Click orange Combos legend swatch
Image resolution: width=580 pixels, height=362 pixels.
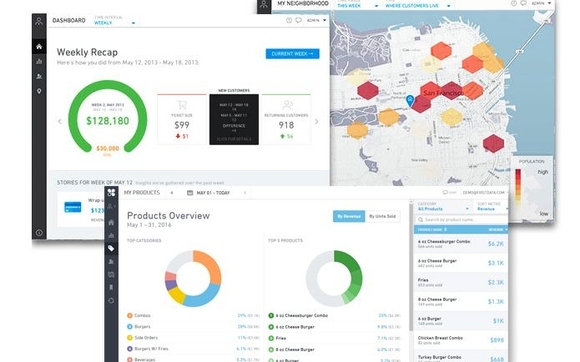pyautogui.click(x=129, y=315)
